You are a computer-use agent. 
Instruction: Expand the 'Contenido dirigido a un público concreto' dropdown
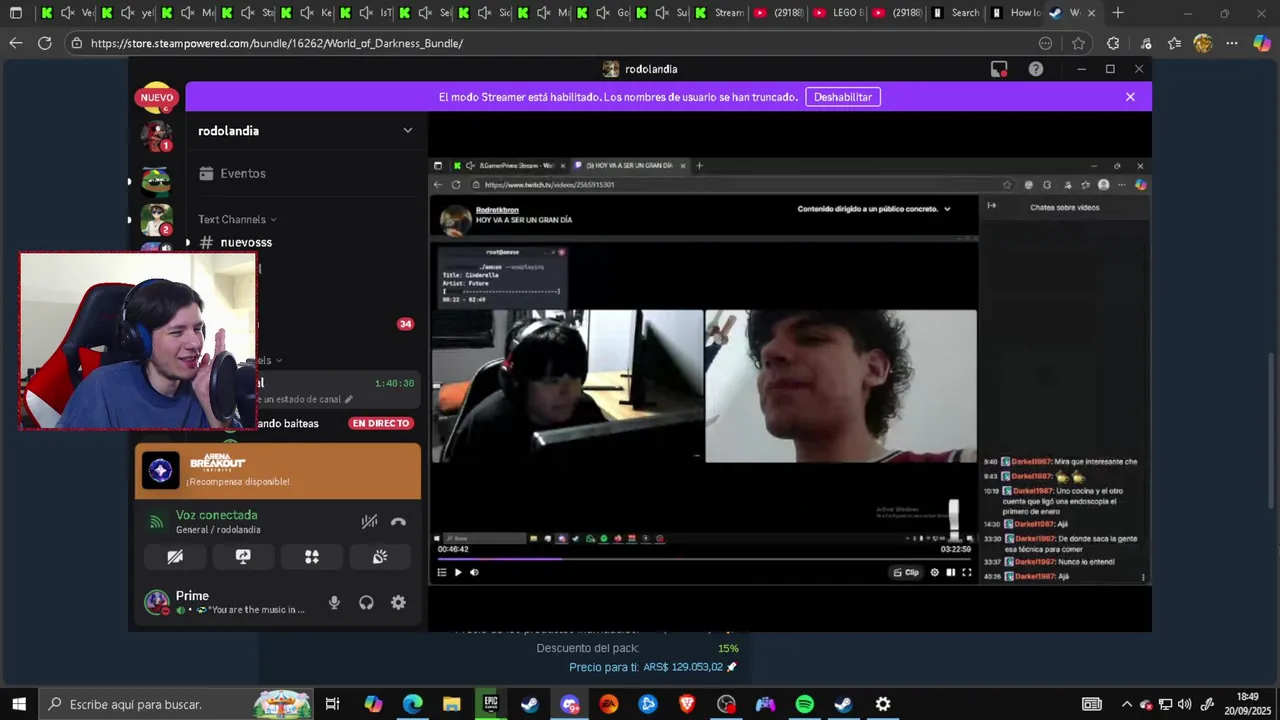coord(874,209)
